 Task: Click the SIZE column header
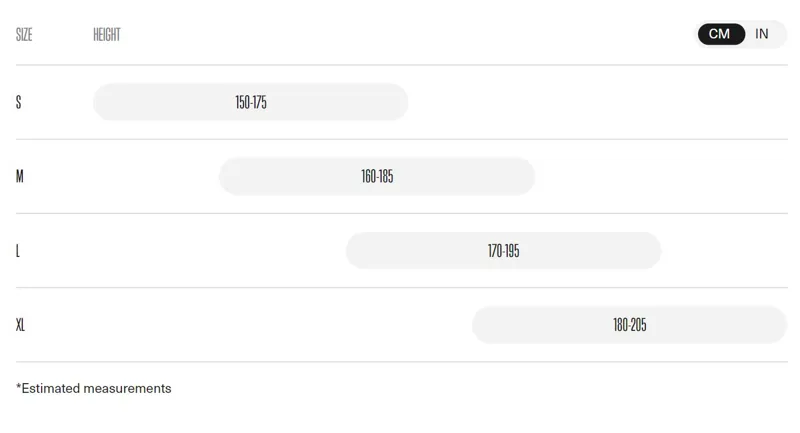click(25, 35)
